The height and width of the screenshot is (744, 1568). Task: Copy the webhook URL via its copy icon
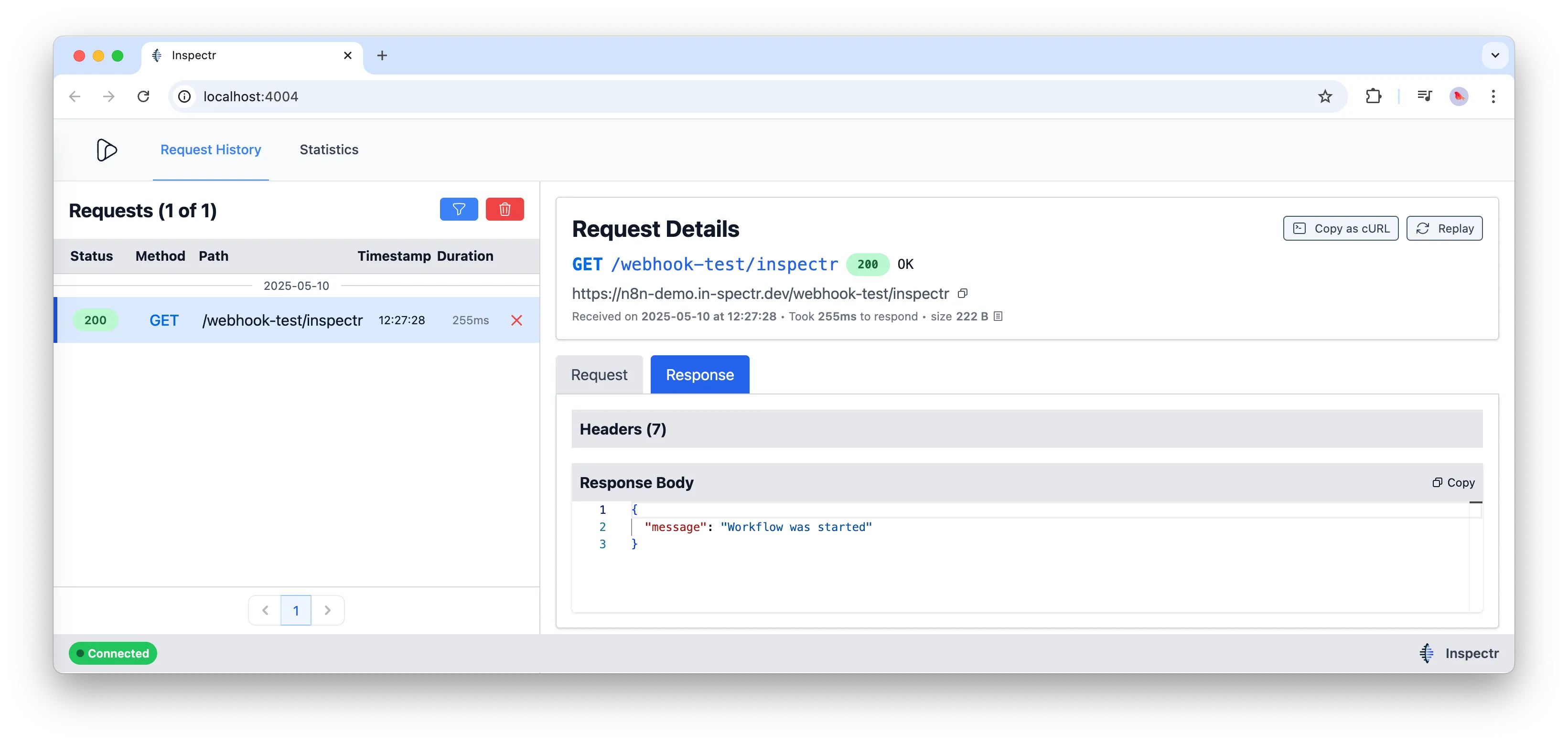pyautogui.click(x=962, y=293)
